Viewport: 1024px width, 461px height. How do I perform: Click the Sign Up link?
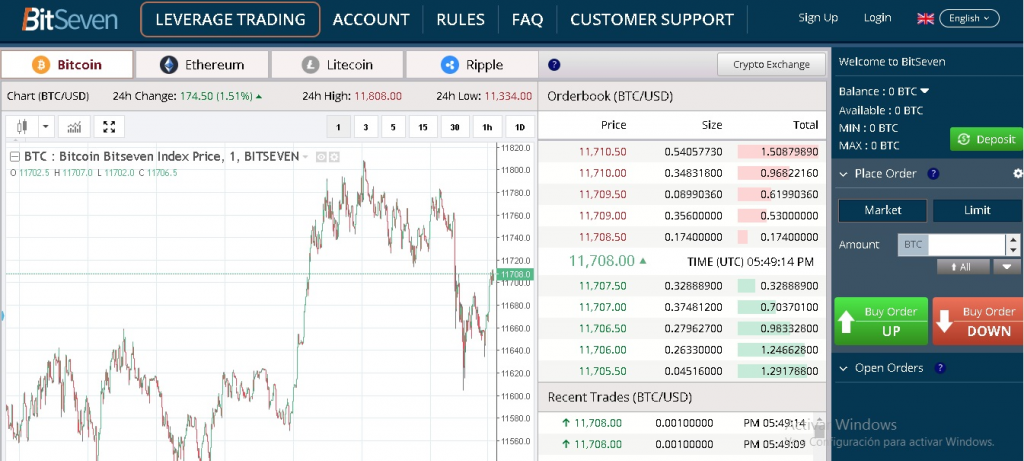pyautogui.click(x=818, y=18)
